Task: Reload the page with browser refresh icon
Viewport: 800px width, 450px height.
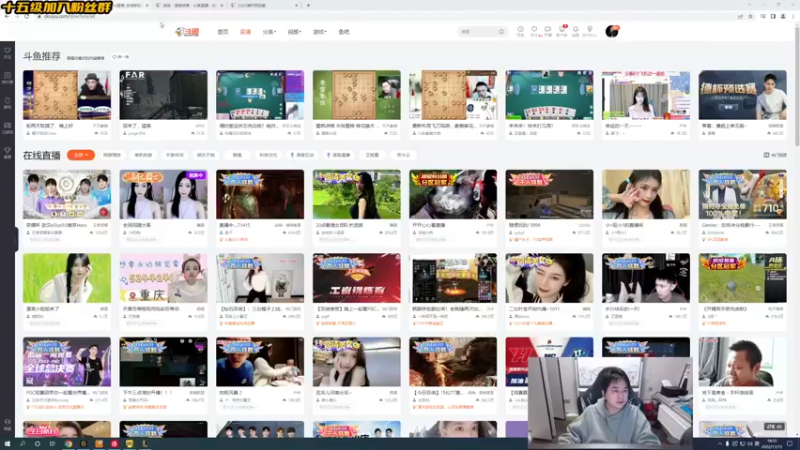Action: coord(27,16)
